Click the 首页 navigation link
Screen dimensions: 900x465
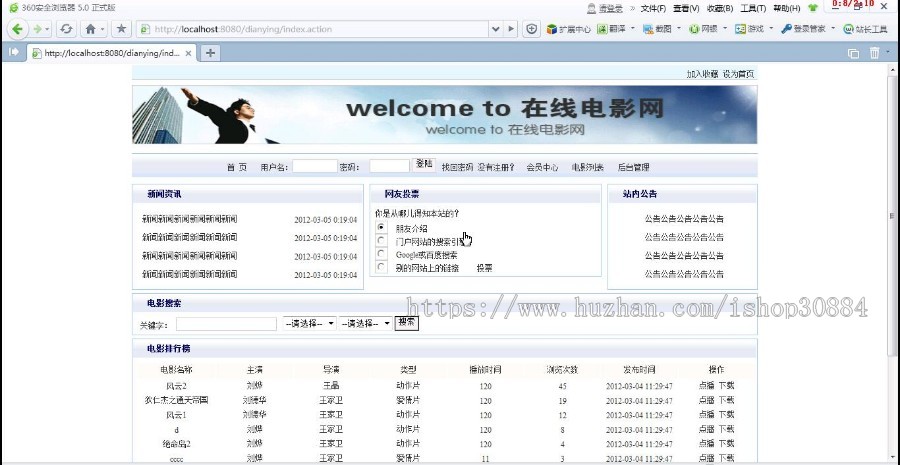pyautogui.click(x=237, y=168)
